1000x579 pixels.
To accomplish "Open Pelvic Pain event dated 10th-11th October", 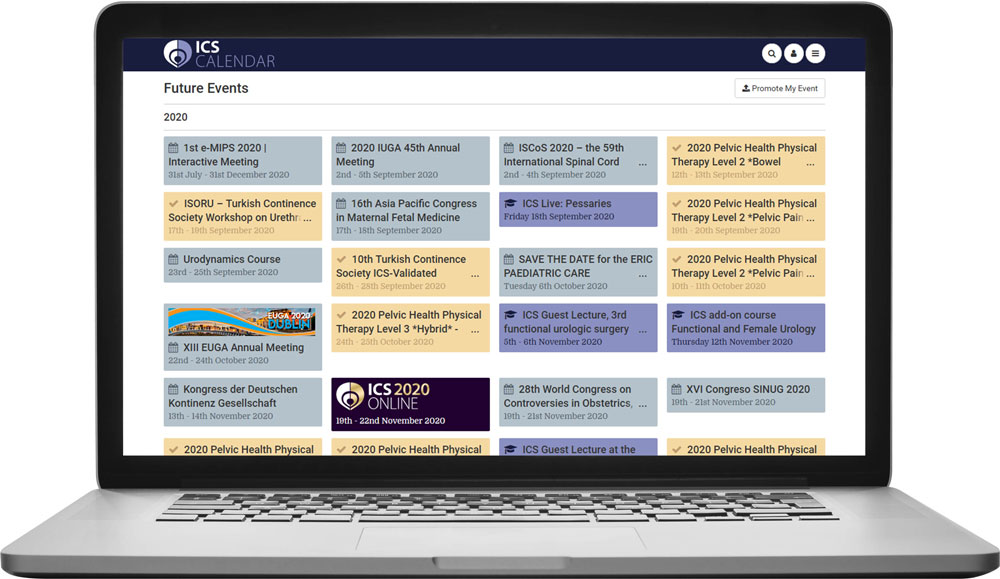I will click(x=746, y=272).
